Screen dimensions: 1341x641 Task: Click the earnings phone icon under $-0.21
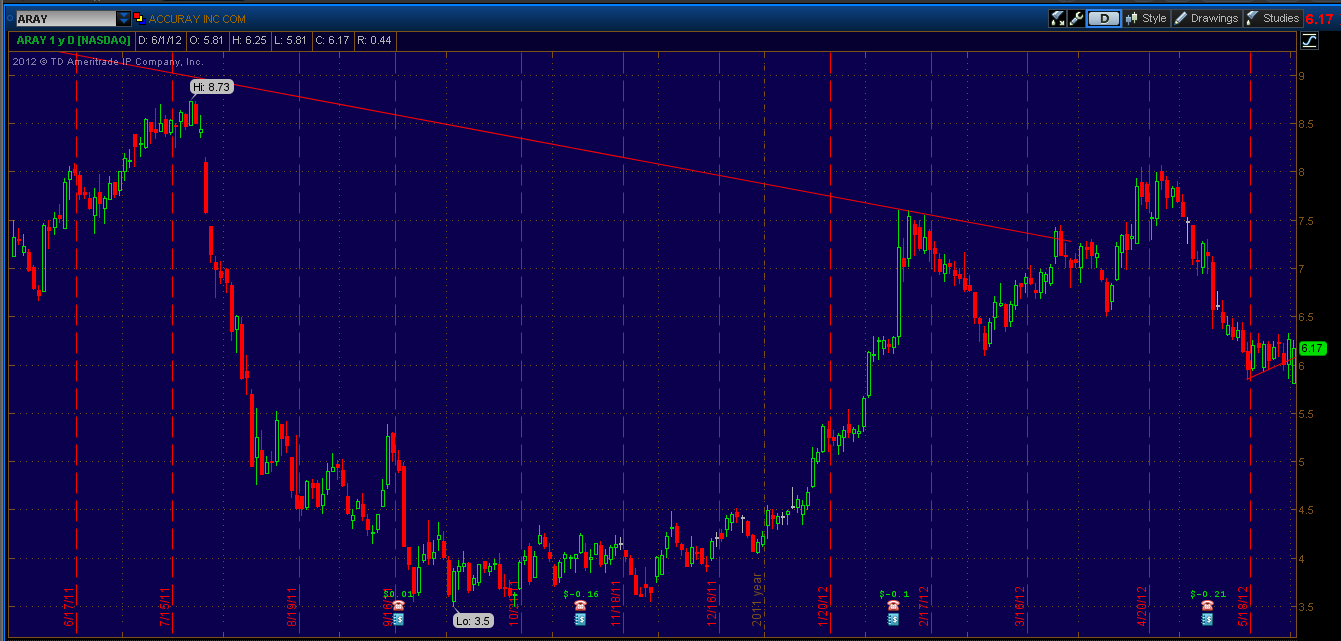pos(1207,606)
